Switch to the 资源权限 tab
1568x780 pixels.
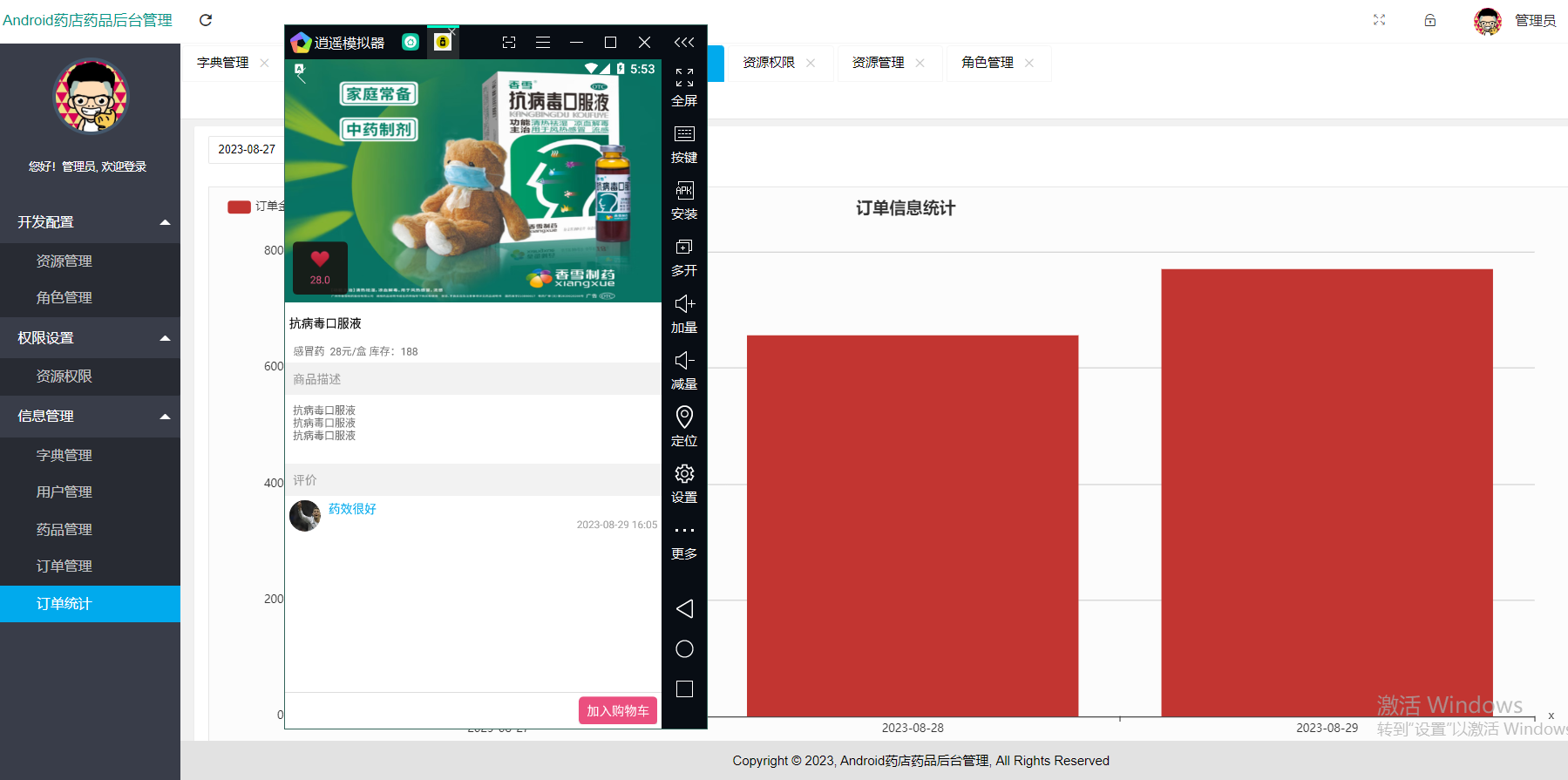(x=769, y=63)
